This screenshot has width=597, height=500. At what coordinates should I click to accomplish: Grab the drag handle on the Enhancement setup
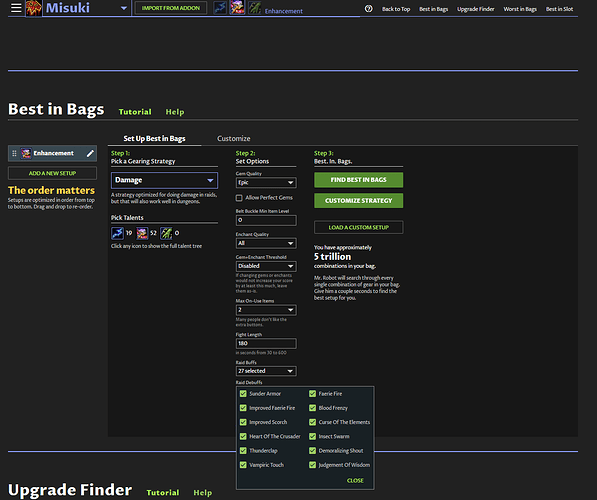point(14,153)
